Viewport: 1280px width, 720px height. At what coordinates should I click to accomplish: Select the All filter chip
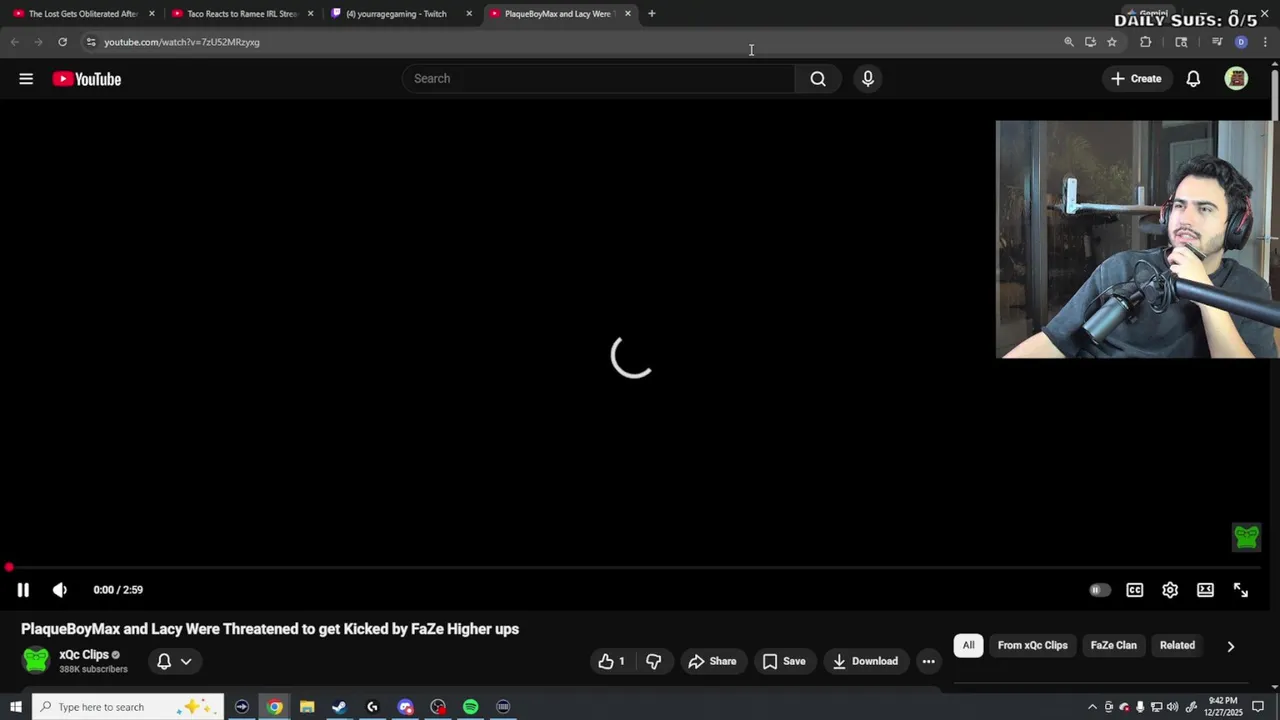(x=968, y=645)
